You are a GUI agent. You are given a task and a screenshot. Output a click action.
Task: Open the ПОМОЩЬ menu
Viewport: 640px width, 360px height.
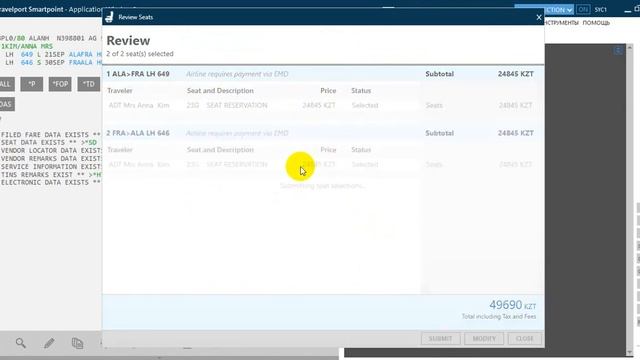[596, 23]
